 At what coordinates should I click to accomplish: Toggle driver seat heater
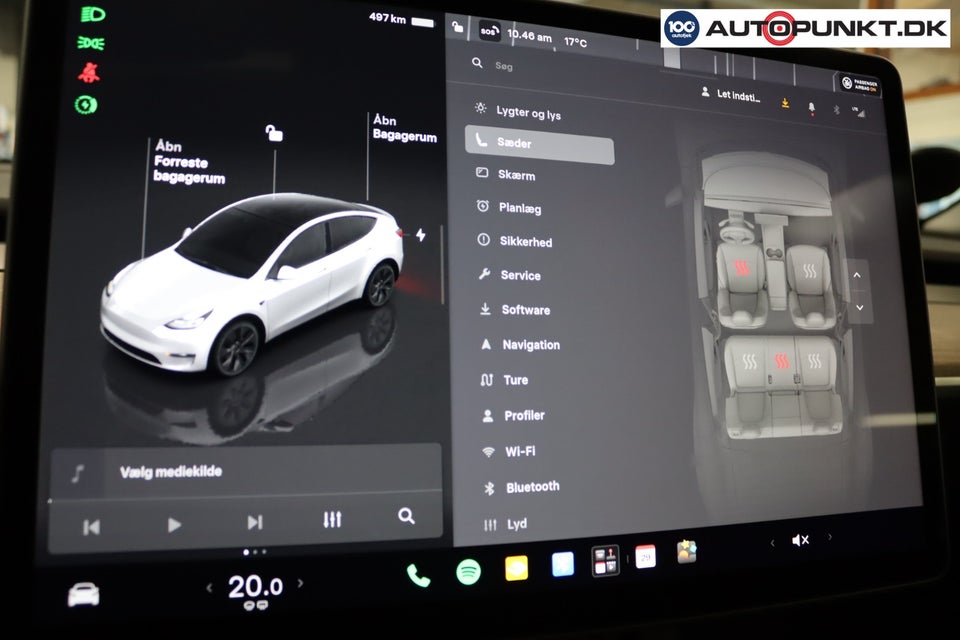click(x=741, y=268)
